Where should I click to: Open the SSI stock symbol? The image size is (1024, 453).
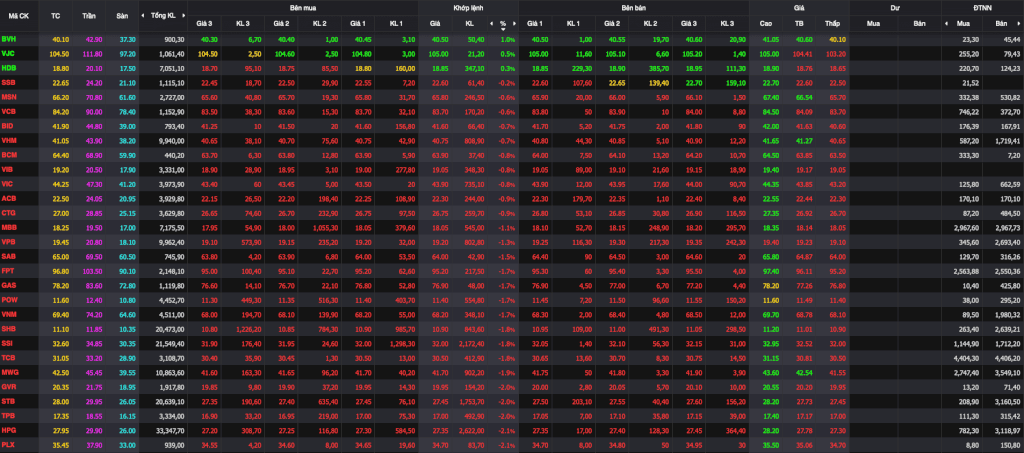8,342
